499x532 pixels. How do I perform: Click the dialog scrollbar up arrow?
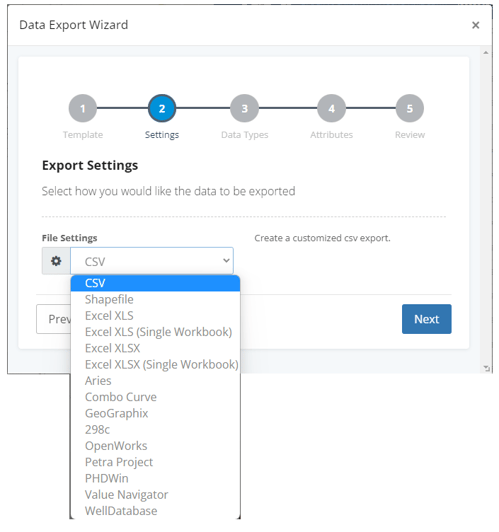pyautogui.click(x=486, y=53)
